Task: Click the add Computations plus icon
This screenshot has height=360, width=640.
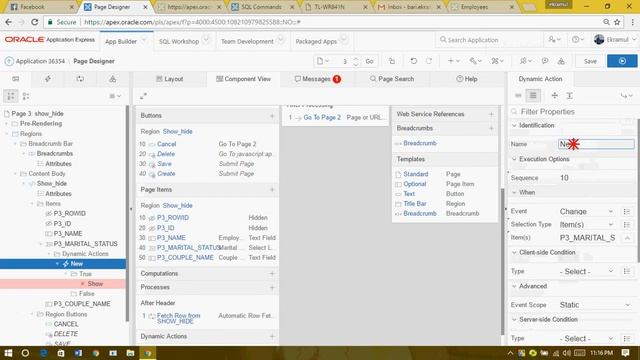Action: 272,273
